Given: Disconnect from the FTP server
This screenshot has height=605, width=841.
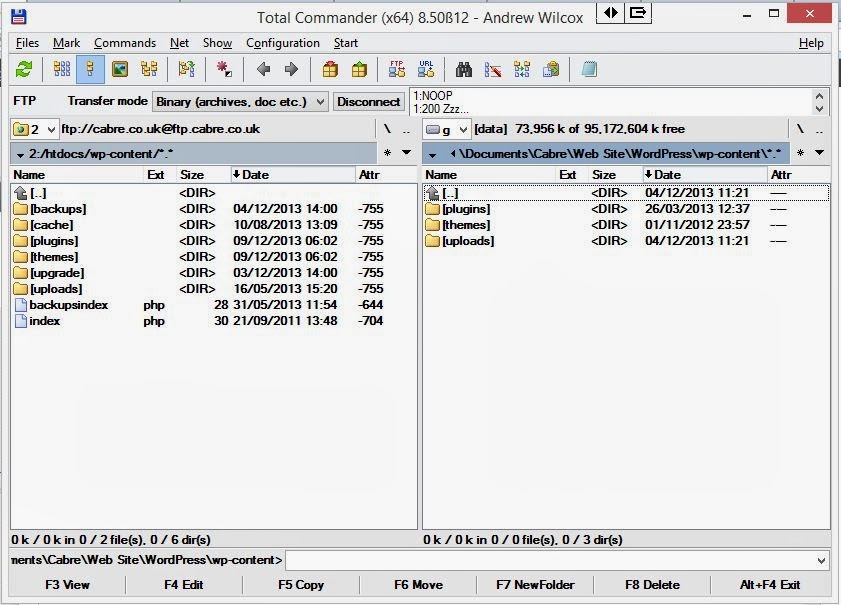Looking at the screenshot, I should coord(368,101).
